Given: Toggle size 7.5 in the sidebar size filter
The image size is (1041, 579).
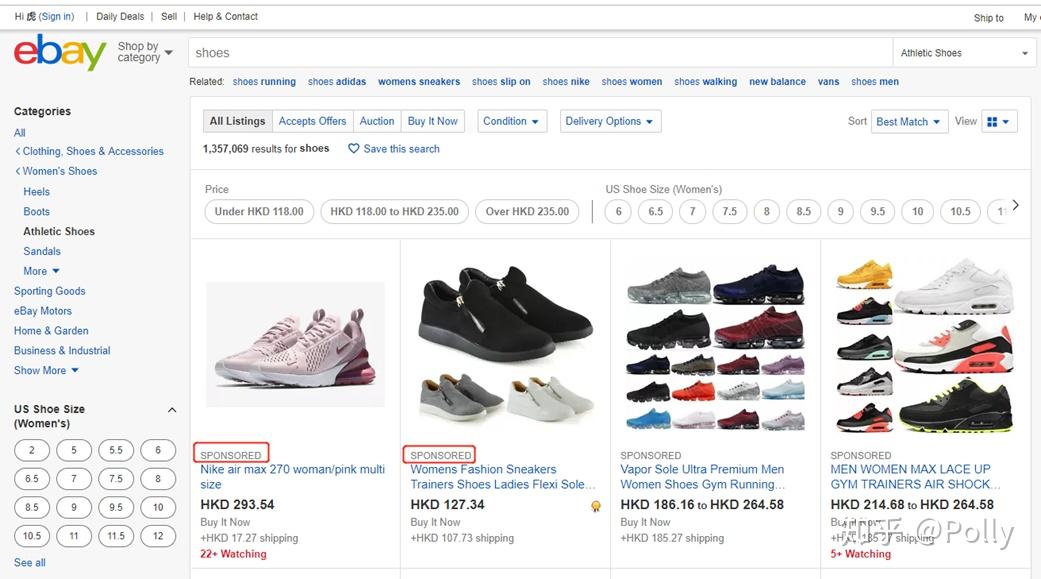Looking at the screenshot, I should [116, 479].
